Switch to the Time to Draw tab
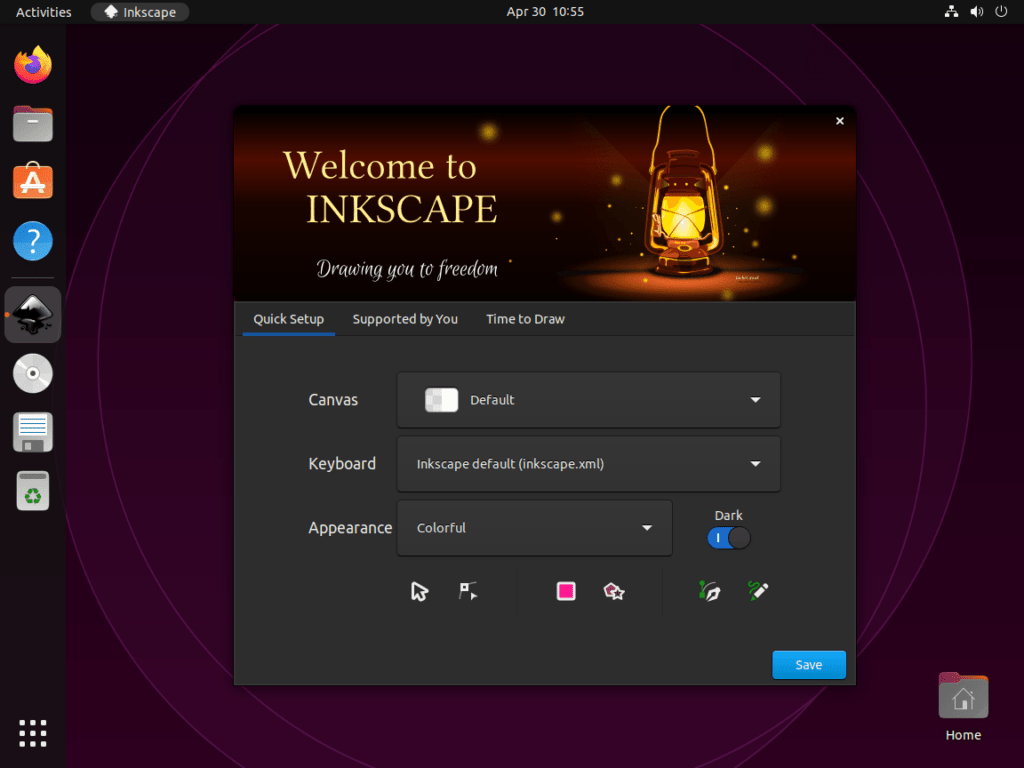1024x768 pixels. tap(524, 319)
